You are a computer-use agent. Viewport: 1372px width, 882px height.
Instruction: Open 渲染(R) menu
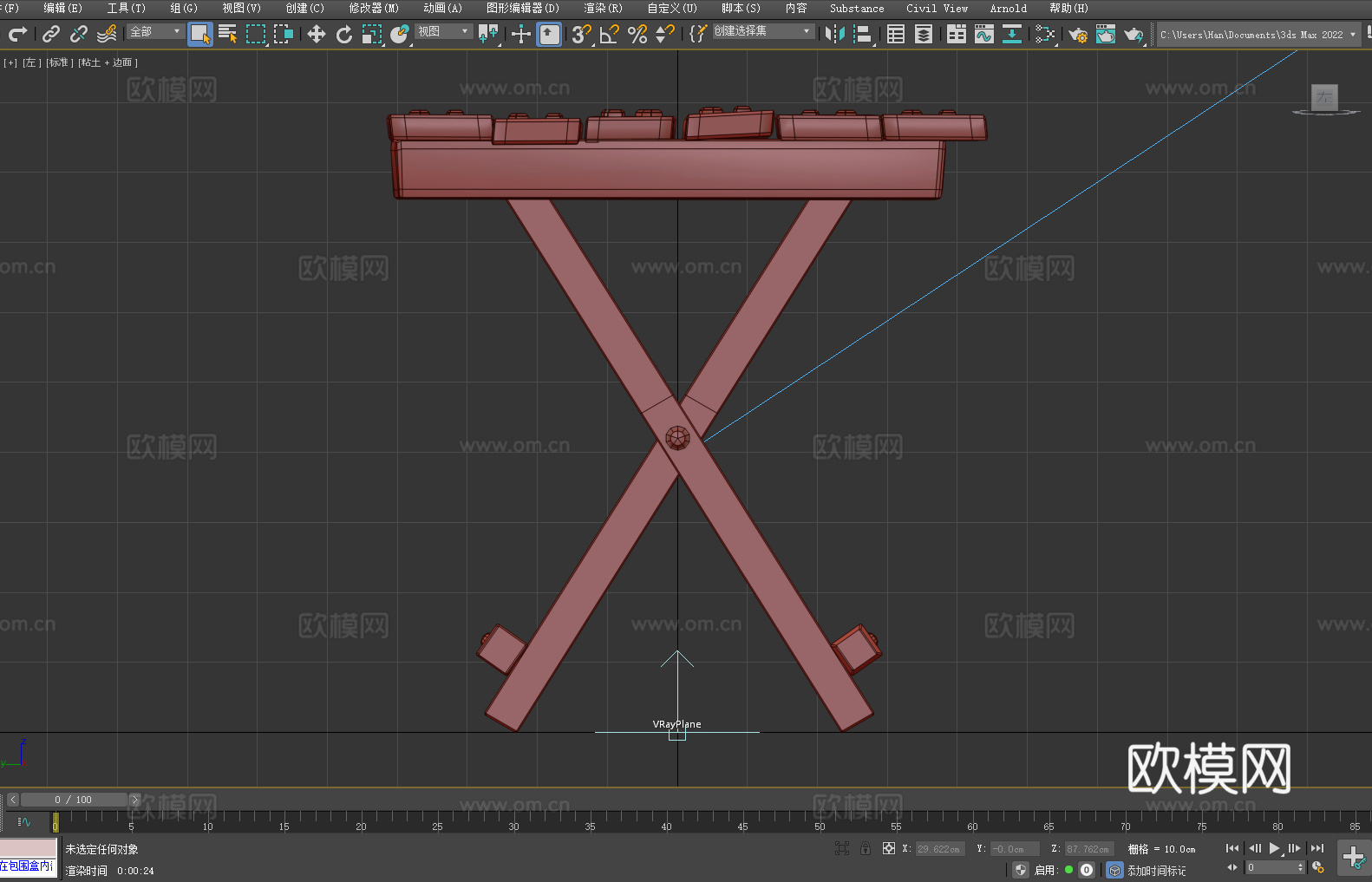604,8
